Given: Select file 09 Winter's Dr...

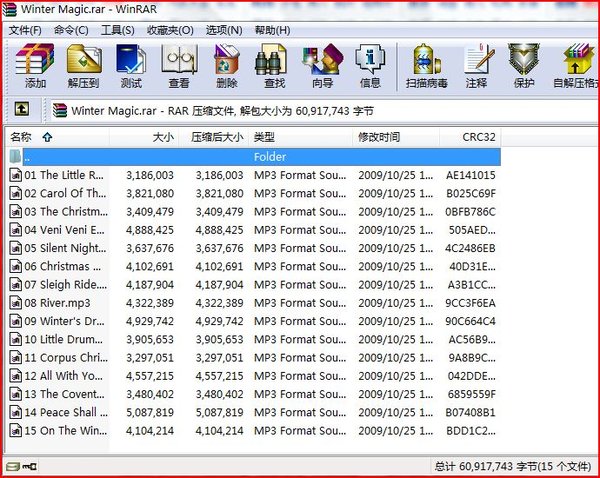Looking at the screenshot, I should (254, 321).
